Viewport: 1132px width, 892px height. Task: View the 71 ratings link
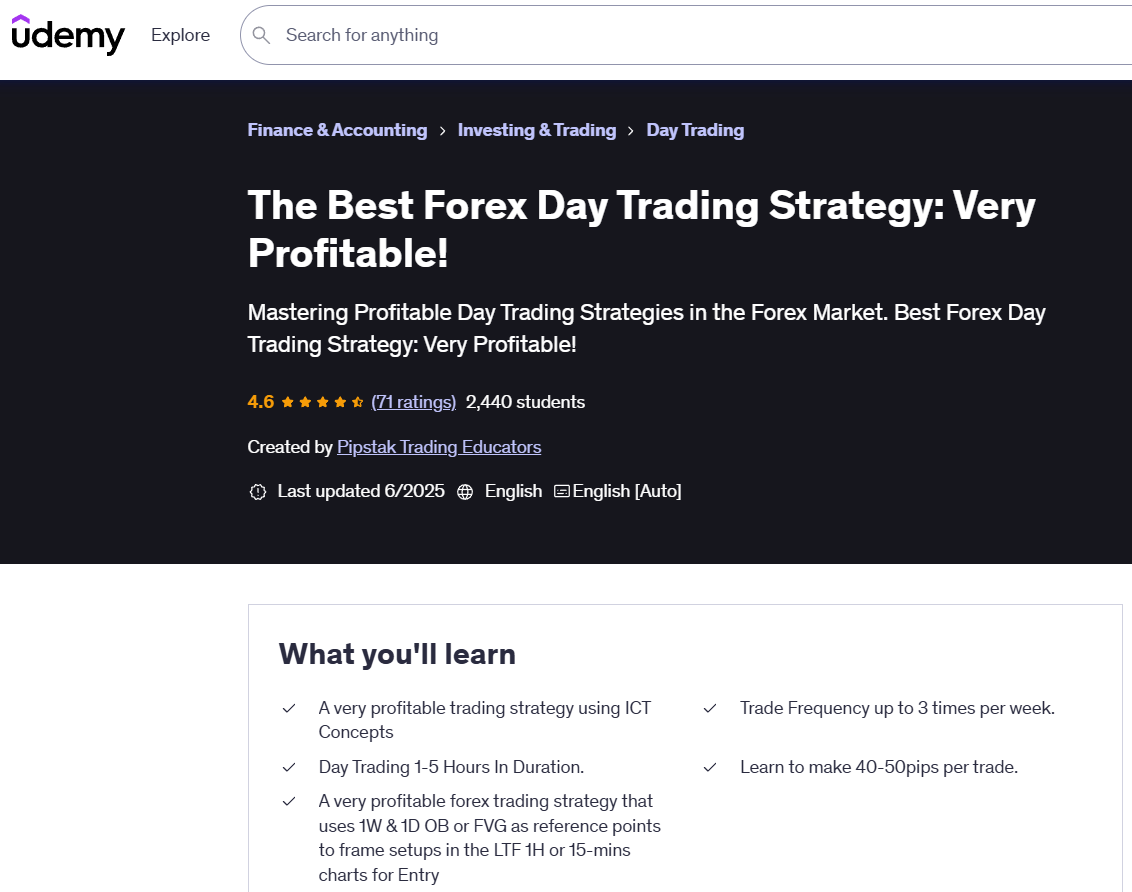click(x=413, y=402)
